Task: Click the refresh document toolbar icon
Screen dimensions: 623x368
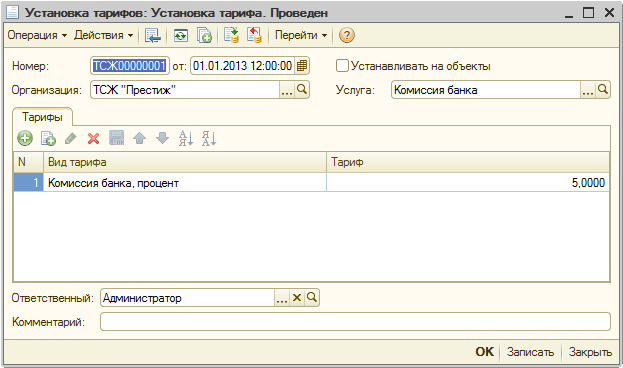Action: [x=181, y=35]
